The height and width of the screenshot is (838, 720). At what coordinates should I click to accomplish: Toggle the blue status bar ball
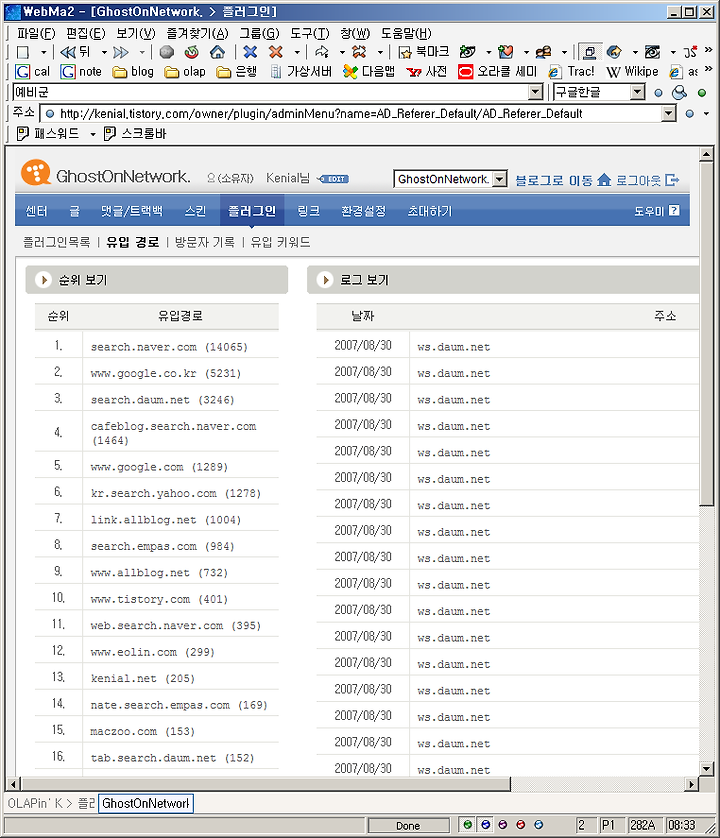coord(485,825)
